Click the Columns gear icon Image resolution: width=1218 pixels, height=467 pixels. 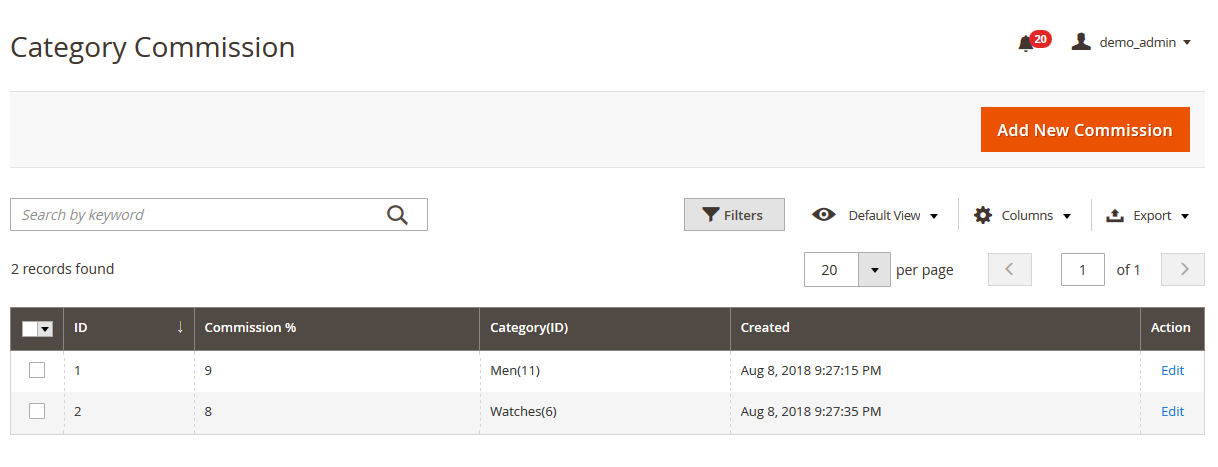tap(983, 215)
